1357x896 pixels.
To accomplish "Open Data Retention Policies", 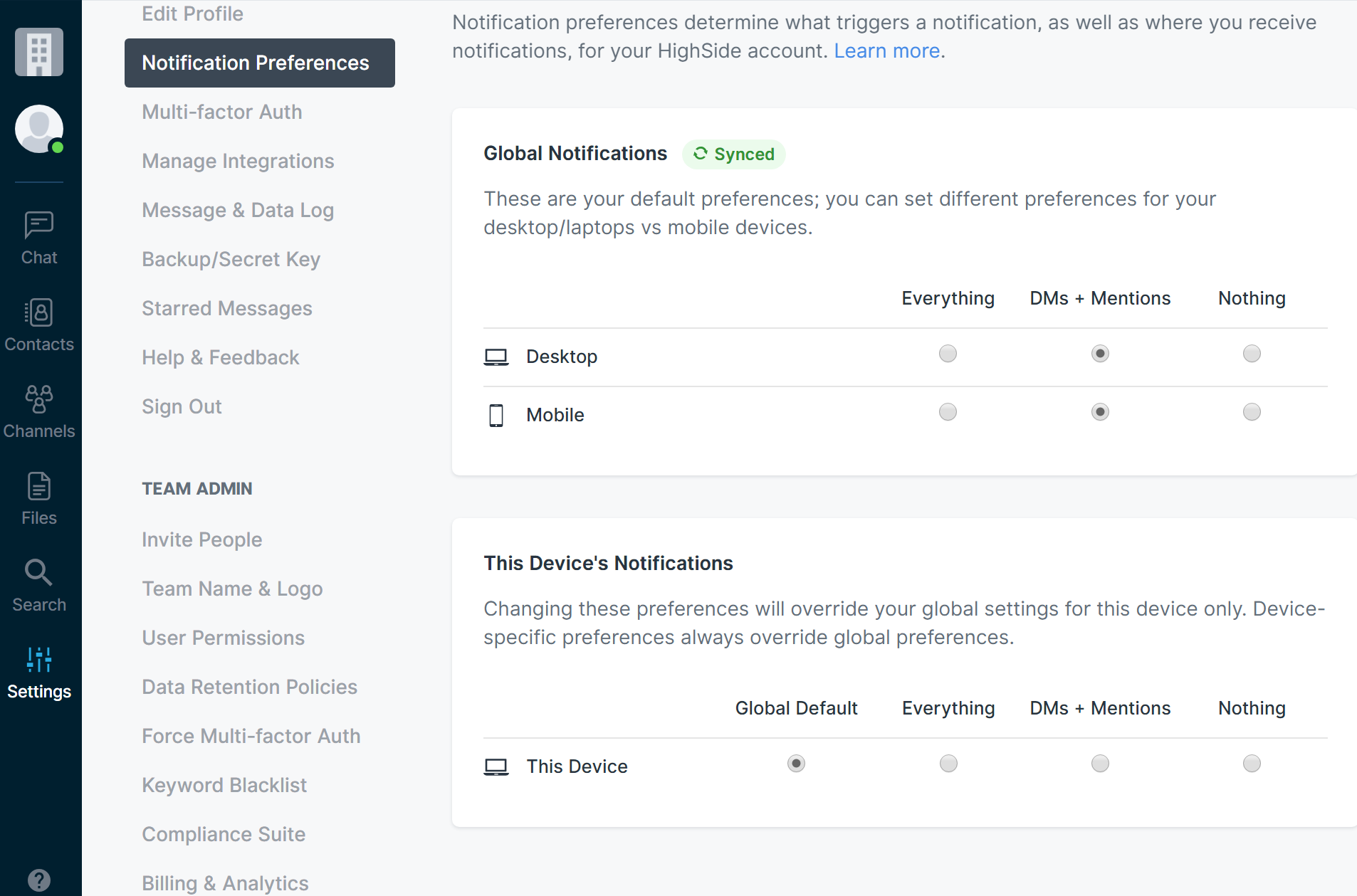I will pyautogui.click(x=249, y=687).
